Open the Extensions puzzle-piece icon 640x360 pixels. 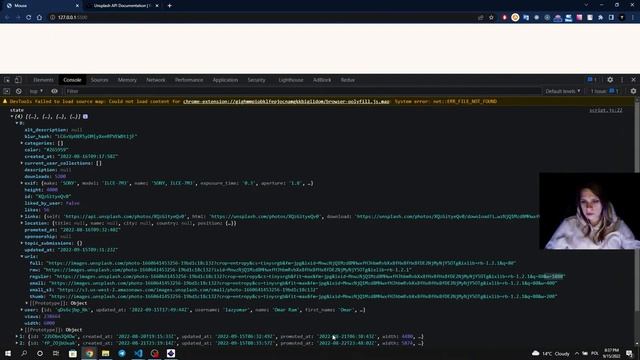click(x=600, y=18)
